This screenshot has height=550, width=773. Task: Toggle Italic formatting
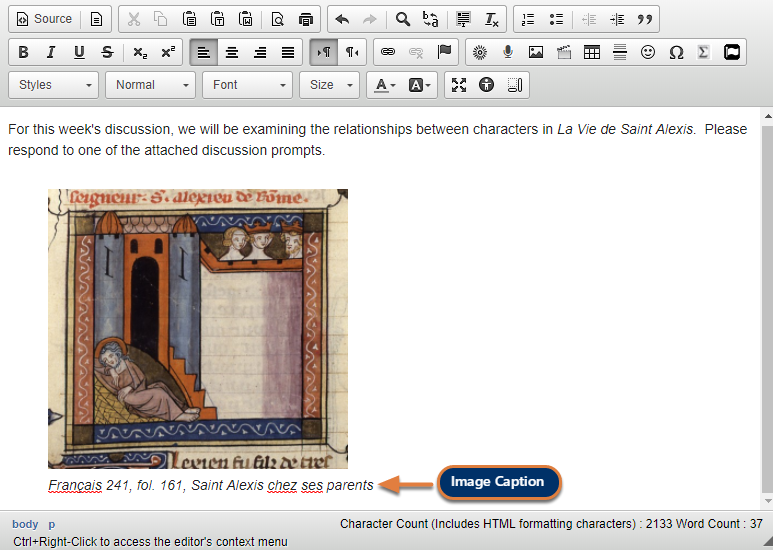[x=51, y=52]
